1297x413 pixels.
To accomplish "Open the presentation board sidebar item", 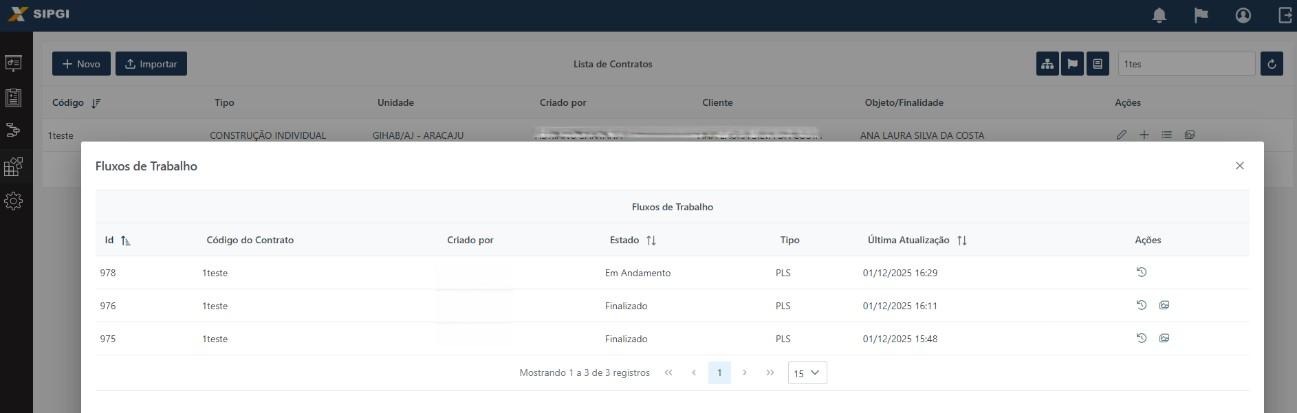I will (x=14, y=63).
